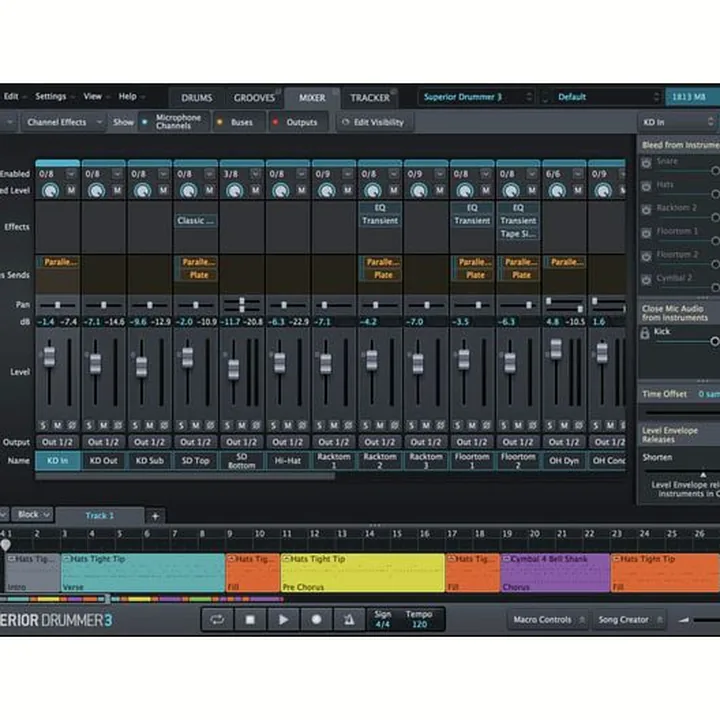Open bleed 6/6 dropdown on OH Dyn
This screenshot has width=720, height=720.
click(x=578, y=174)
